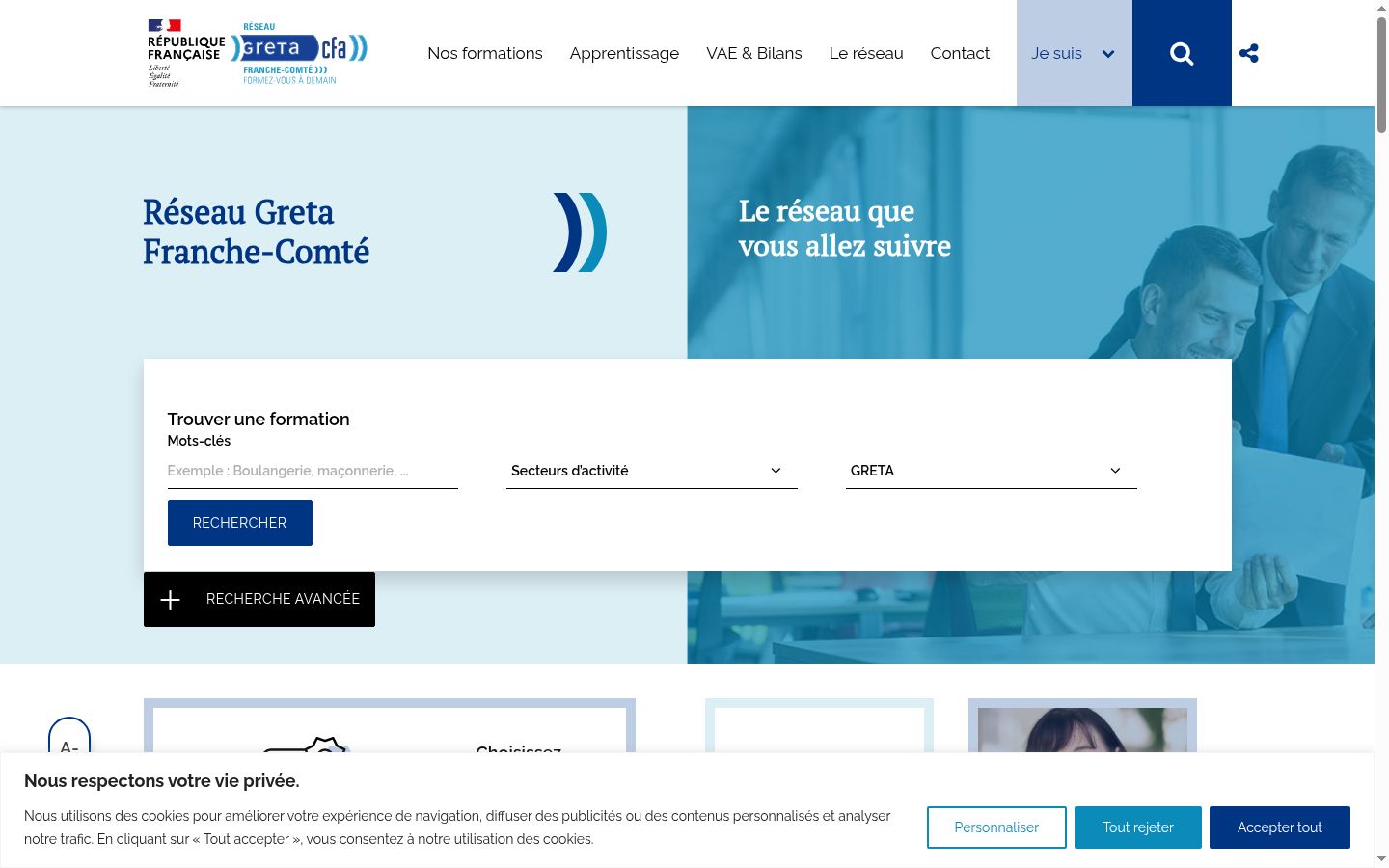Click the Nous respectons votre vie privée heading

[x=162, y=781]
